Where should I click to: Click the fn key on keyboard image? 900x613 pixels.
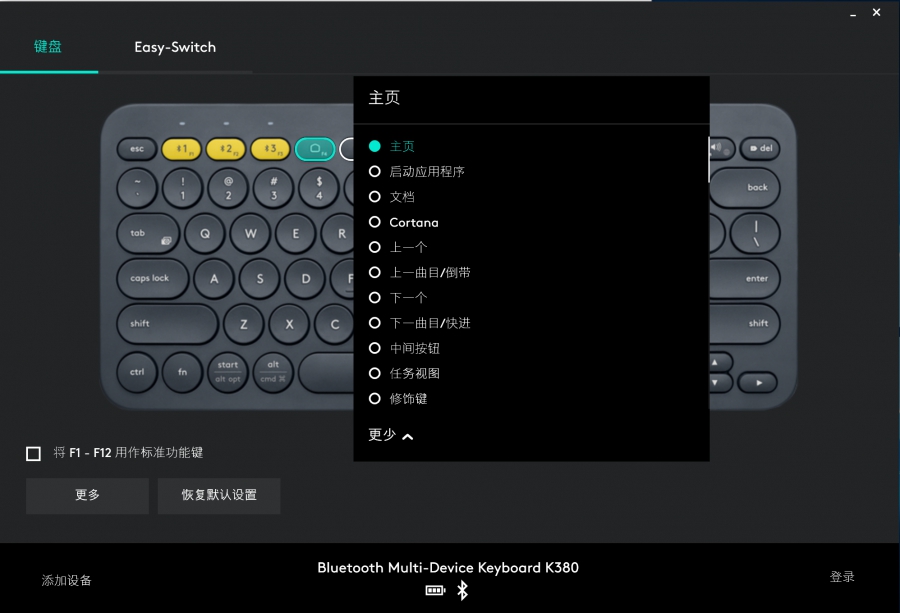183,372
